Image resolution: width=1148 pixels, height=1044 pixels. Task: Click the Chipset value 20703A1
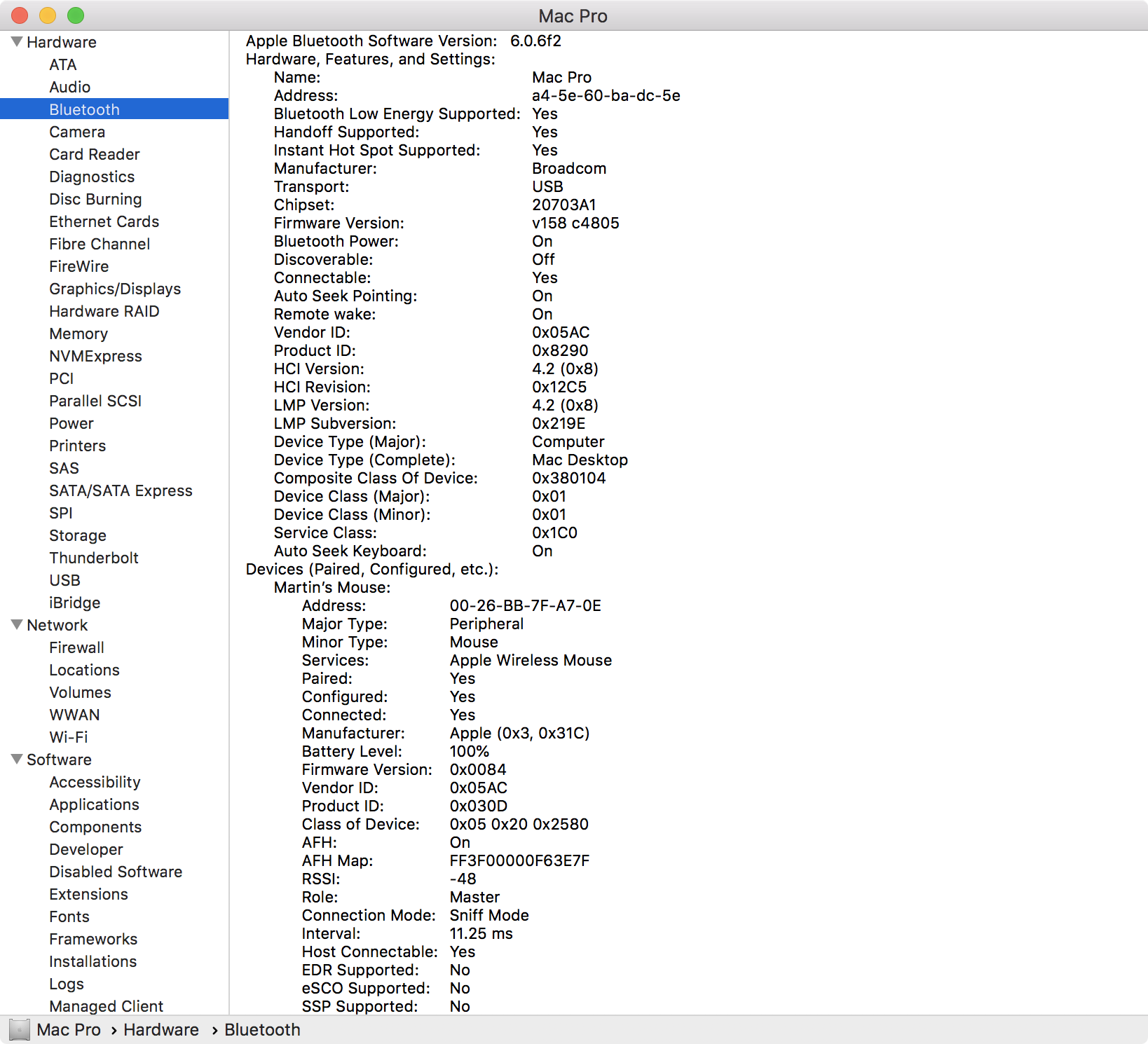564,205
